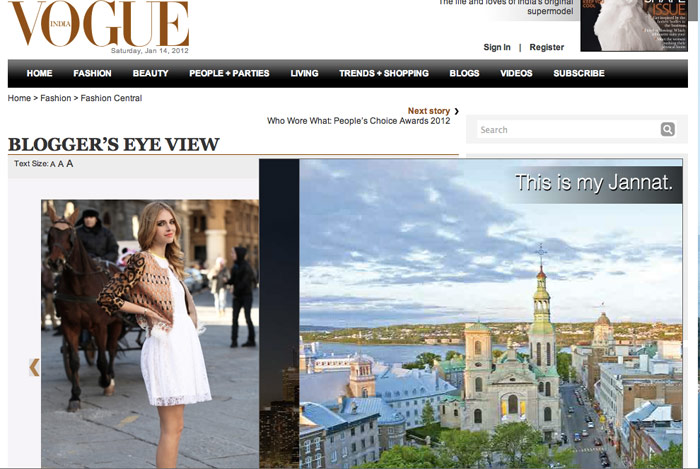The image size is (700, 469).
Task: Click the Next story arrow
Action: point(456,111)
